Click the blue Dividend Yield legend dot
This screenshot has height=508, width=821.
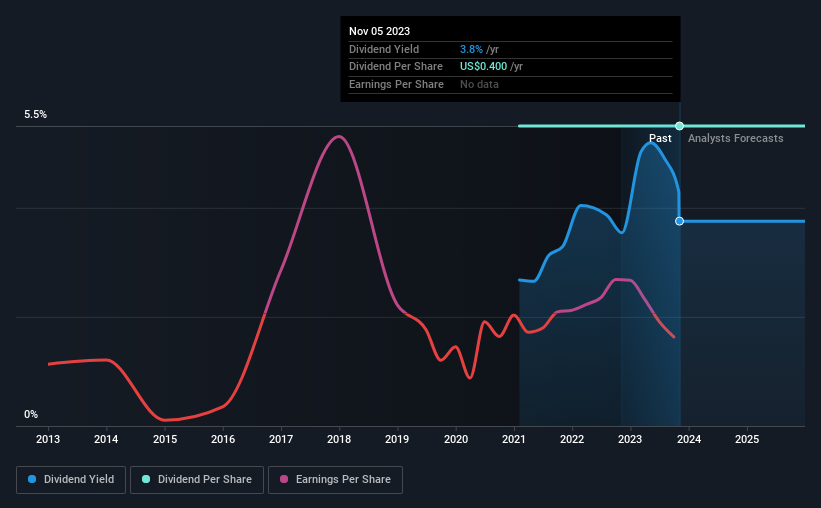[x=32, y=479]
